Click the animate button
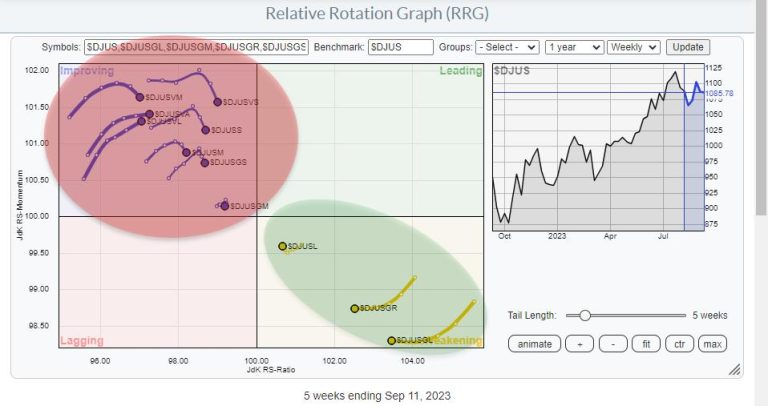Viewport: 768px width, 406px height. click(534, 344)
